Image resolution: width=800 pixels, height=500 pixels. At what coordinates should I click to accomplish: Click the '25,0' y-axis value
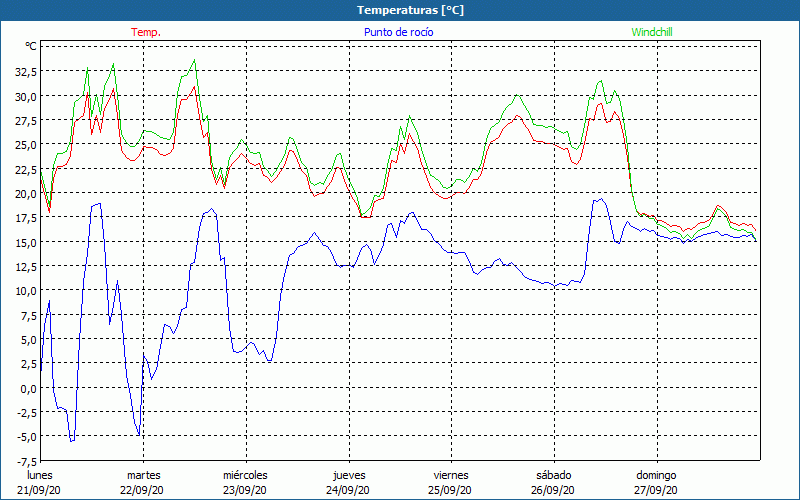[26, 145]
